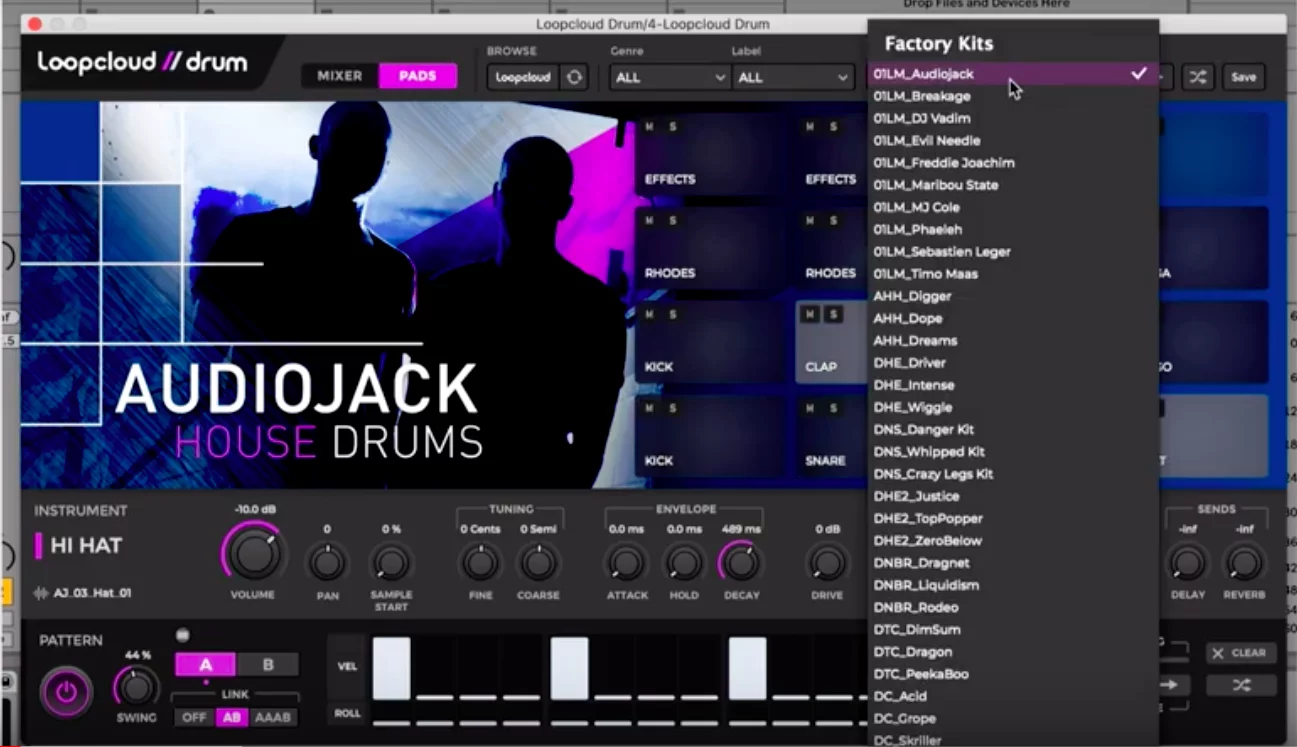The height and width of the screenshot is (747, 1297).
Task: Toggle the PATTERN power button
Action: (66, 692)
